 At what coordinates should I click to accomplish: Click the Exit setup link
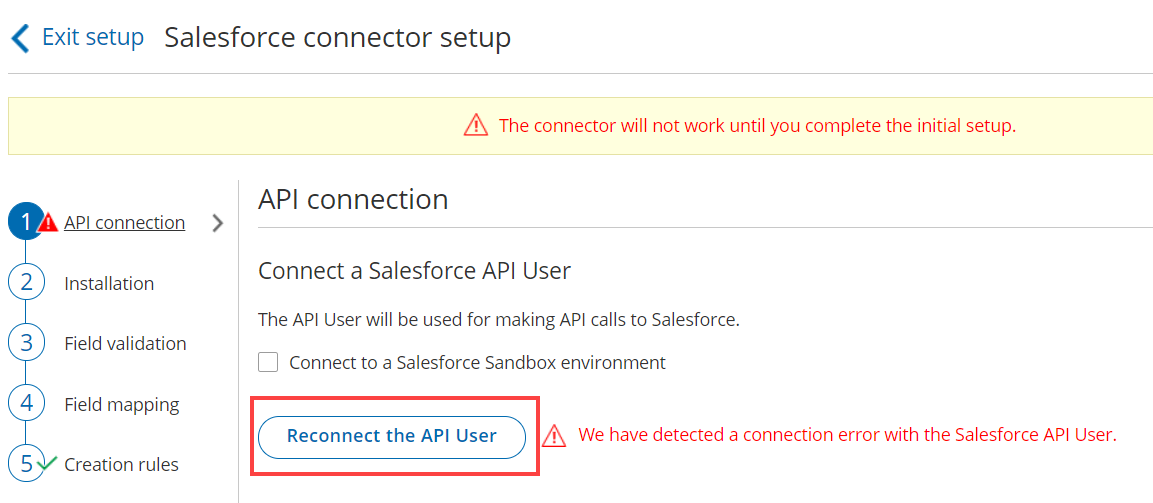click(x=92, y=38)
